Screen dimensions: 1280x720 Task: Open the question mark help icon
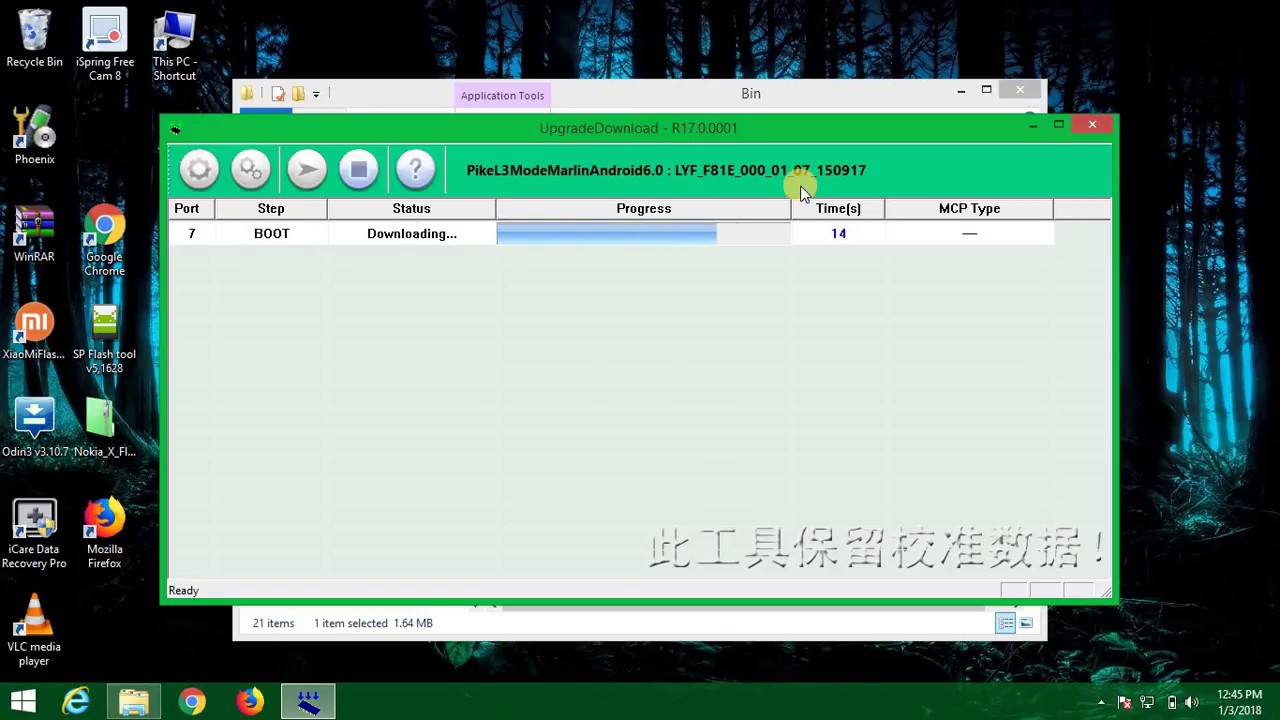click(415, 170)
